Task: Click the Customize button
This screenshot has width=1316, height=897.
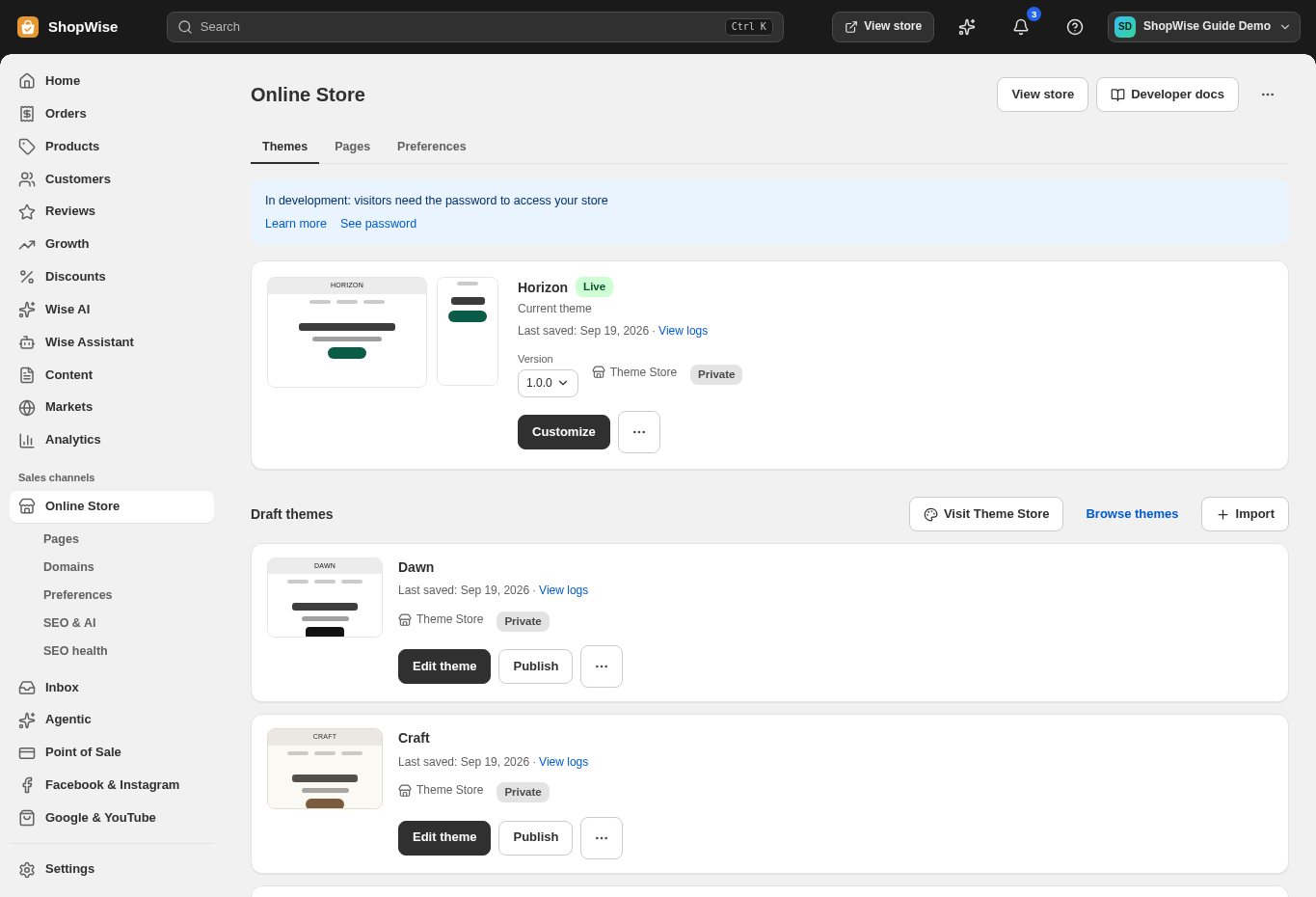Action: point(564,432)
